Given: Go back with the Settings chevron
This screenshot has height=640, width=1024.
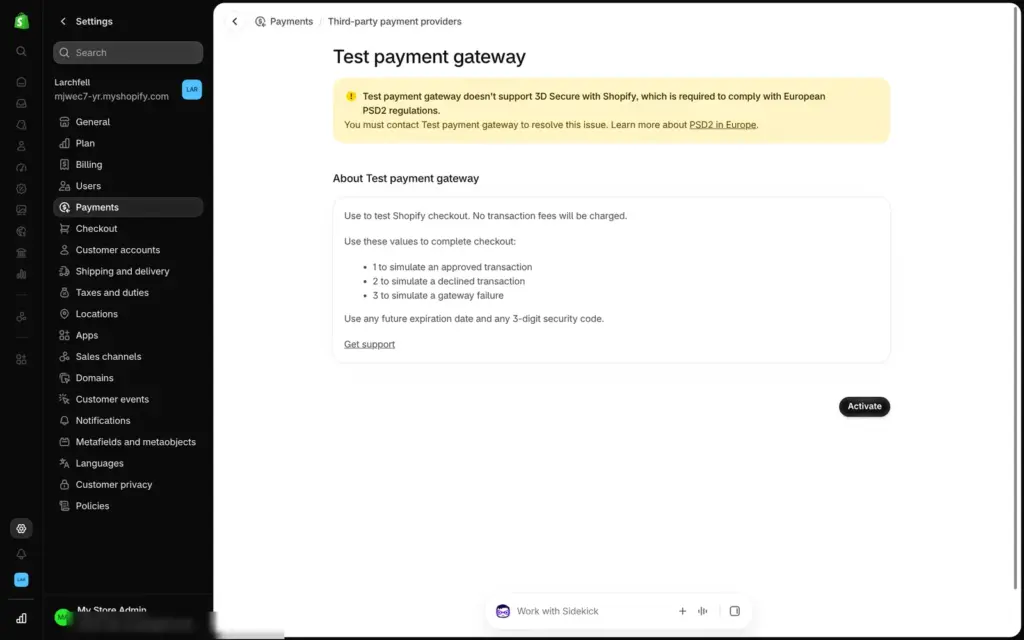Looking at the screenshot, I should tap(63, 22).
